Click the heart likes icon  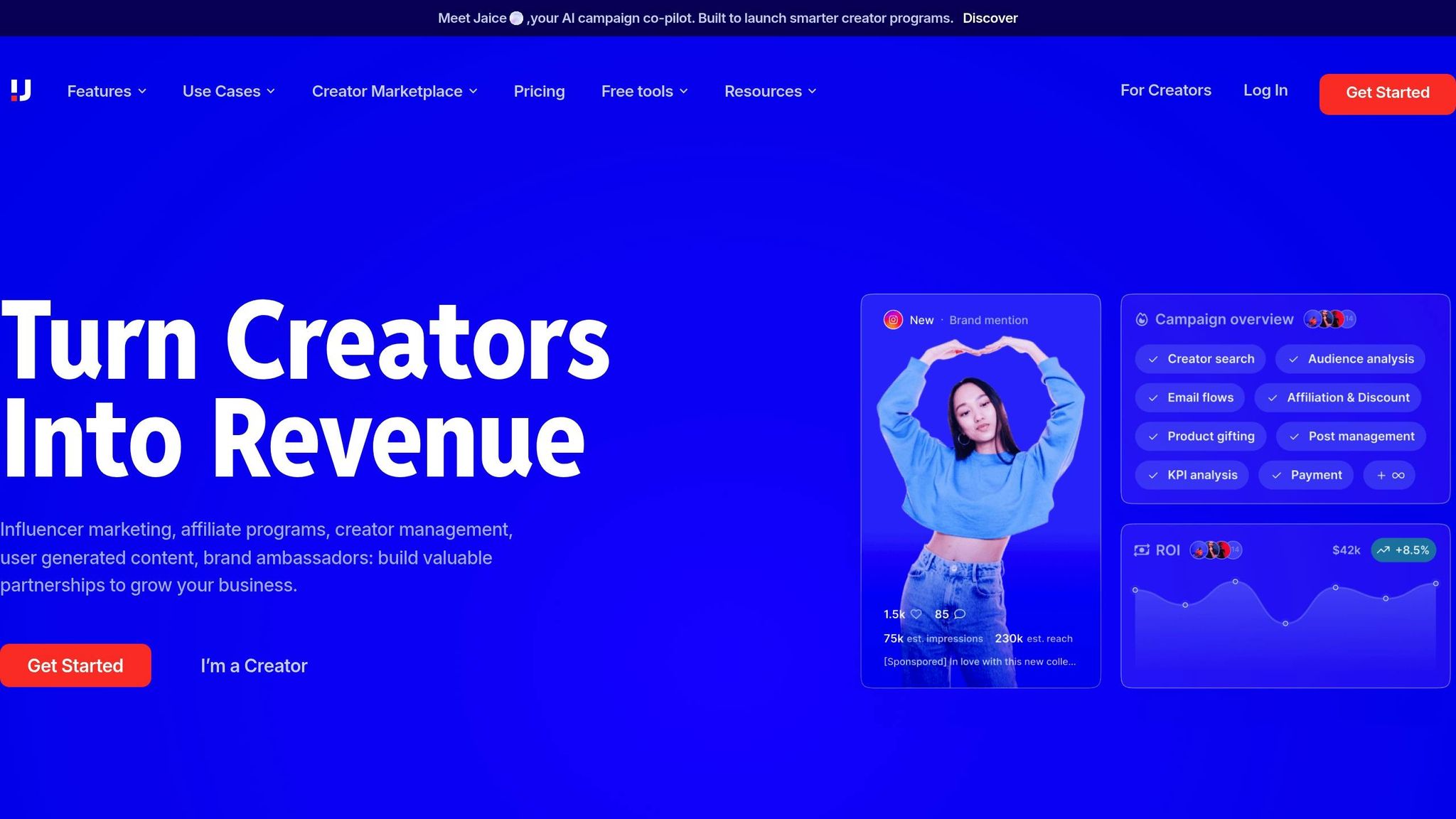(916, 614)
